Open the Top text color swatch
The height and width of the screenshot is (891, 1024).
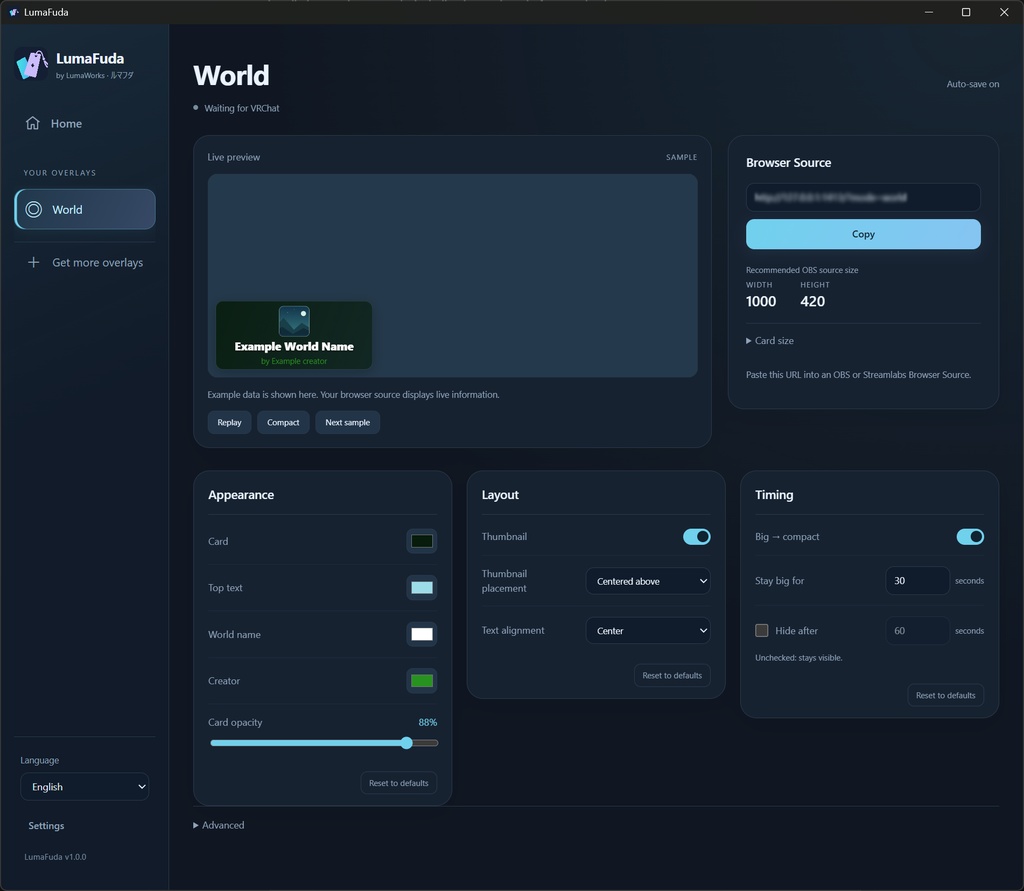(422, 587)
